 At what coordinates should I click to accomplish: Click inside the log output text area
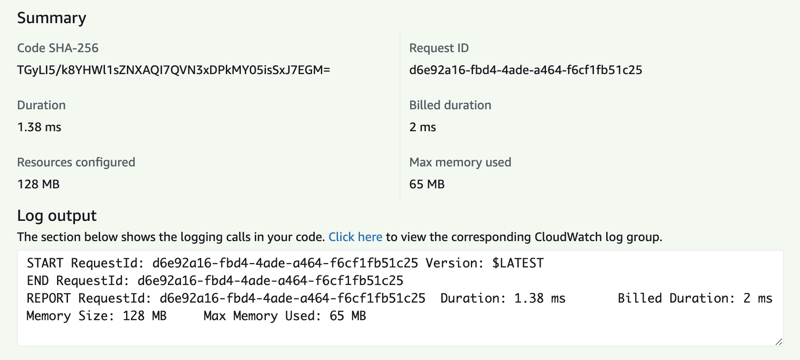400,298
